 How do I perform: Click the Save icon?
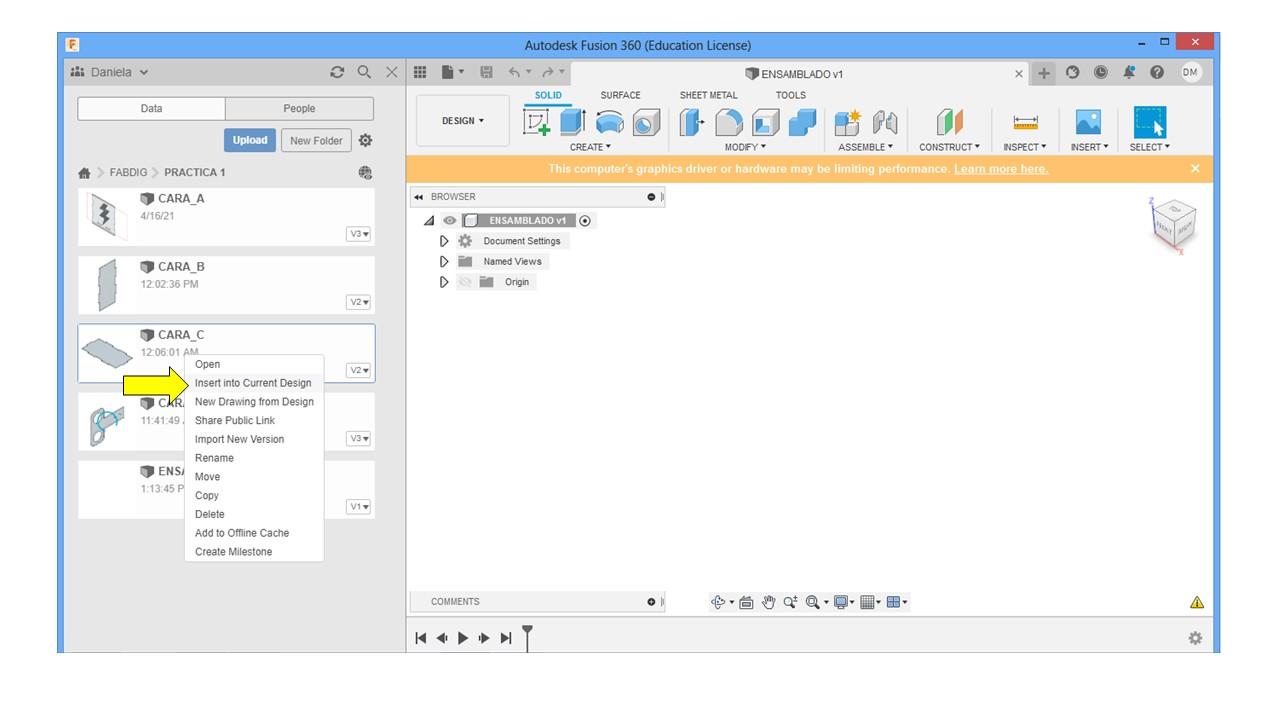pyautogui.click(x=487, y=72)
